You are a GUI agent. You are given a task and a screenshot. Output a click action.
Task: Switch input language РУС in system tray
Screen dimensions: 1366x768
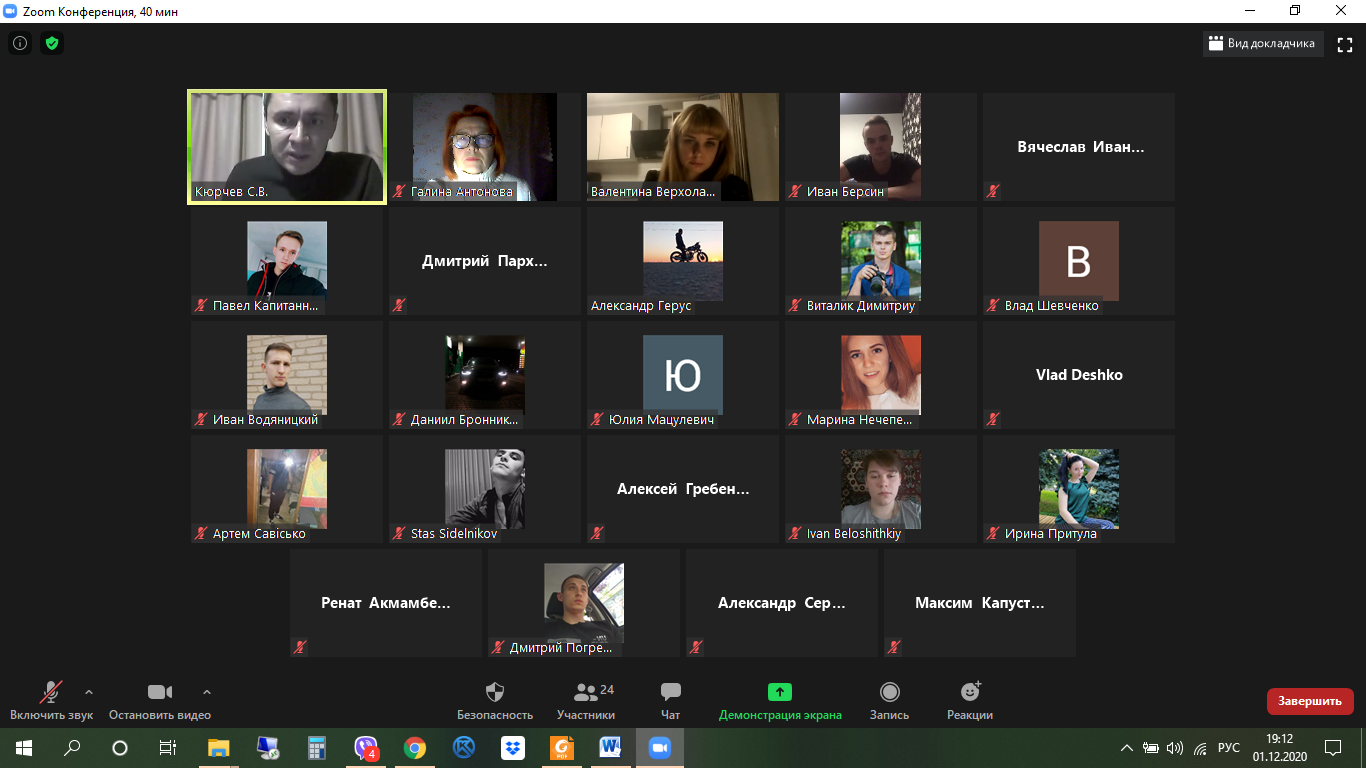pos(1229,748)
